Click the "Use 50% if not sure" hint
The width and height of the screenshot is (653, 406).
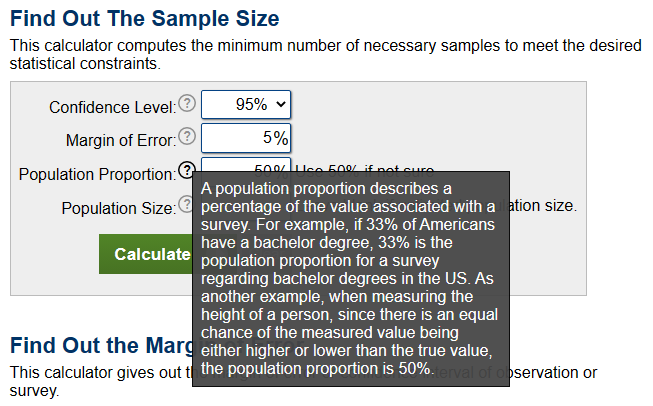[361, 165]
